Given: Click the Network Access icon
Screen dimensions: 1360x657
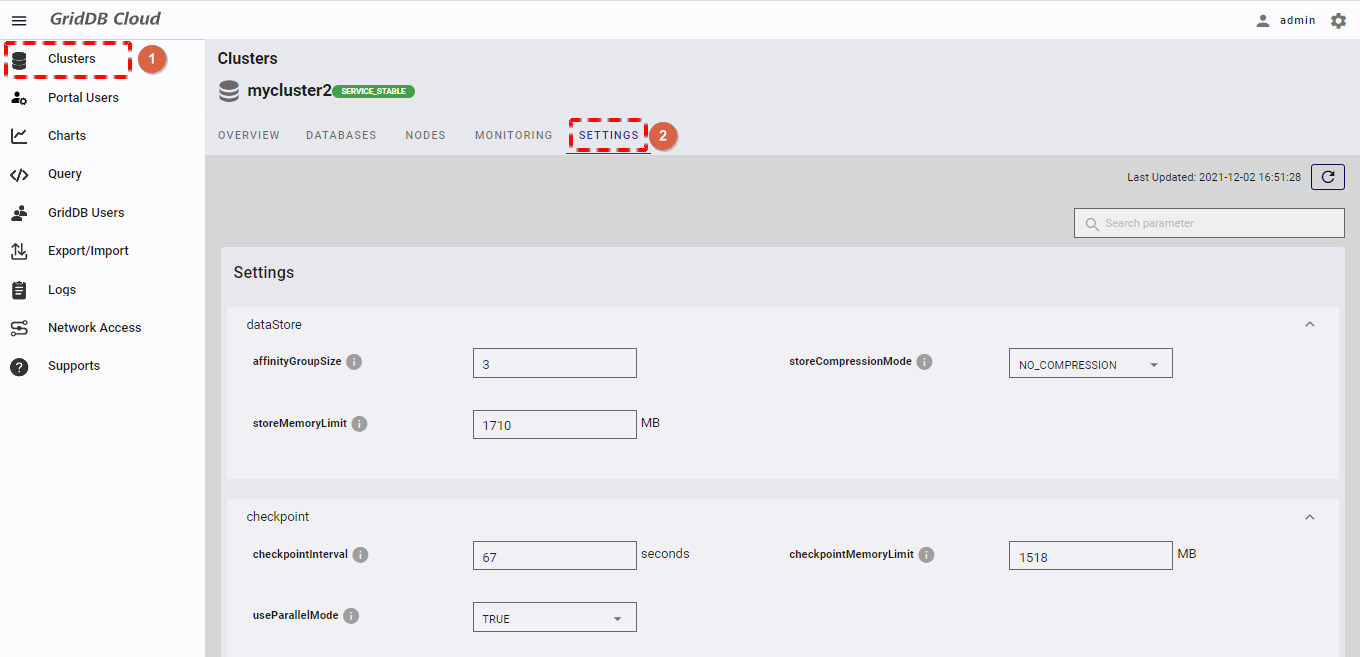Looking at the screenshot, I should click(x=19, y=328).
